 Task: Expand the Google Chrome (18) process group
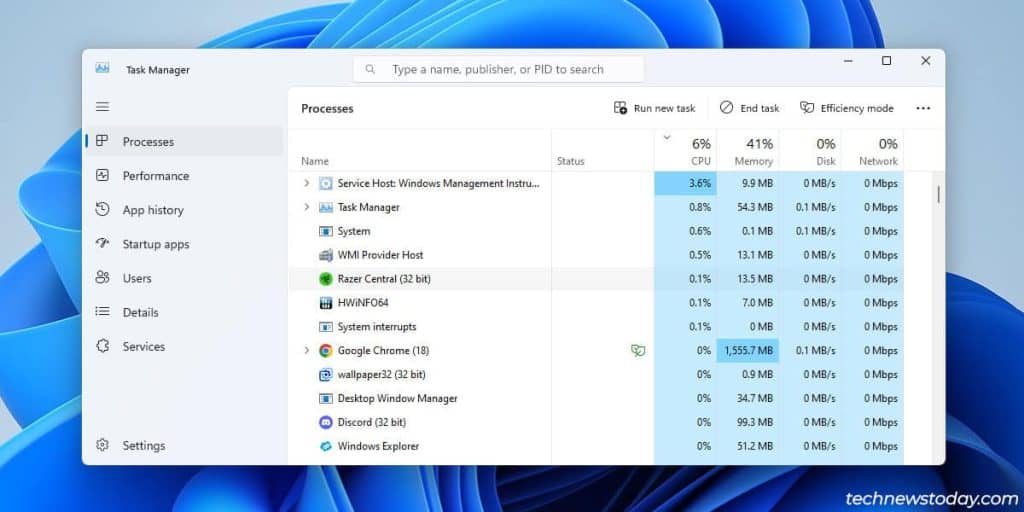coord(306,351)
